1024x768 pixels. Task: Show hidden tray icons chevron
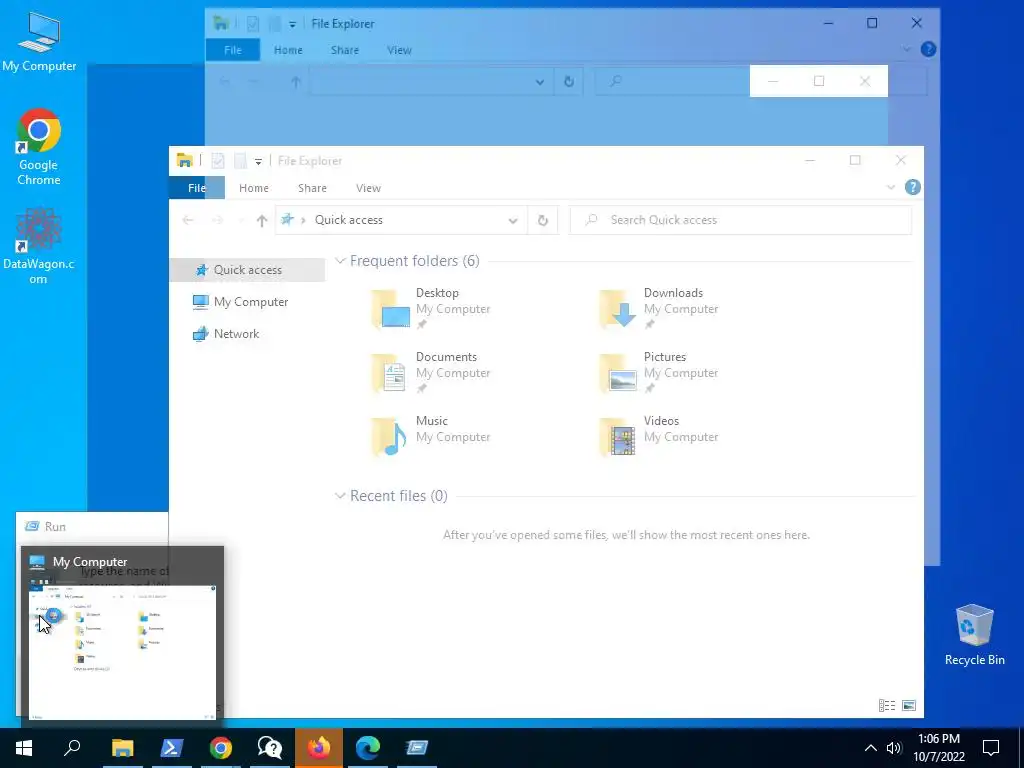click(871, 748)
